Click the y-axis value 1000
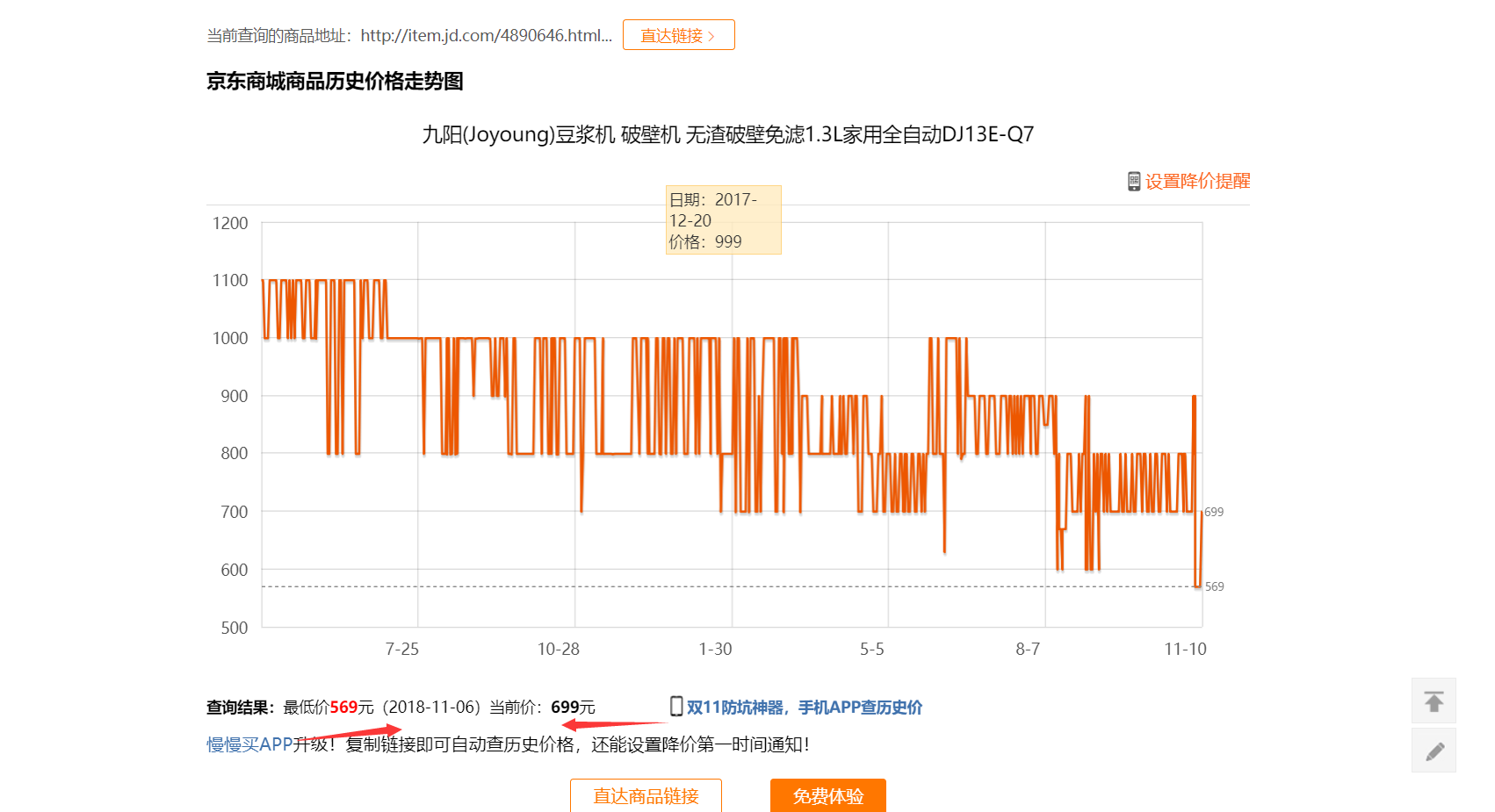Viewport: 1495px width, 812px height. coord(230,338)
